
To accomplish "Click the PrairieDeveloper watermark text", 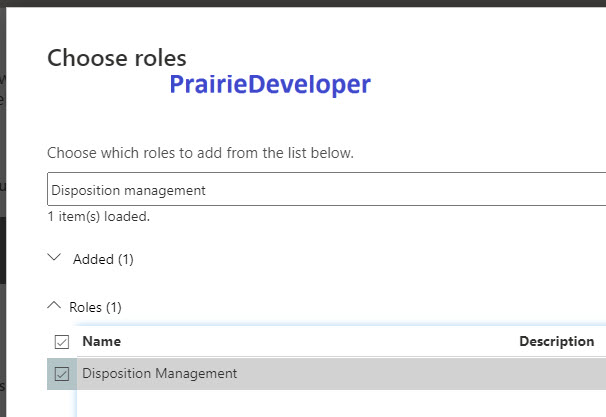I will [270, 84].
